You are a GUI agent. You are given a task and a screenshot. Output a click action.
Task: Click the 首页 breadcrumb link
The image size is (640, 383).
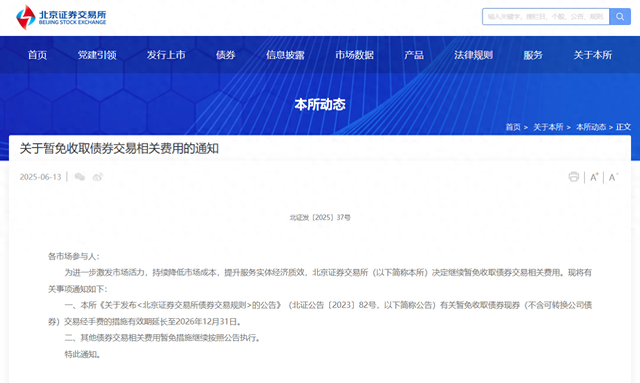pyautogui.click(x=513, y=127)
